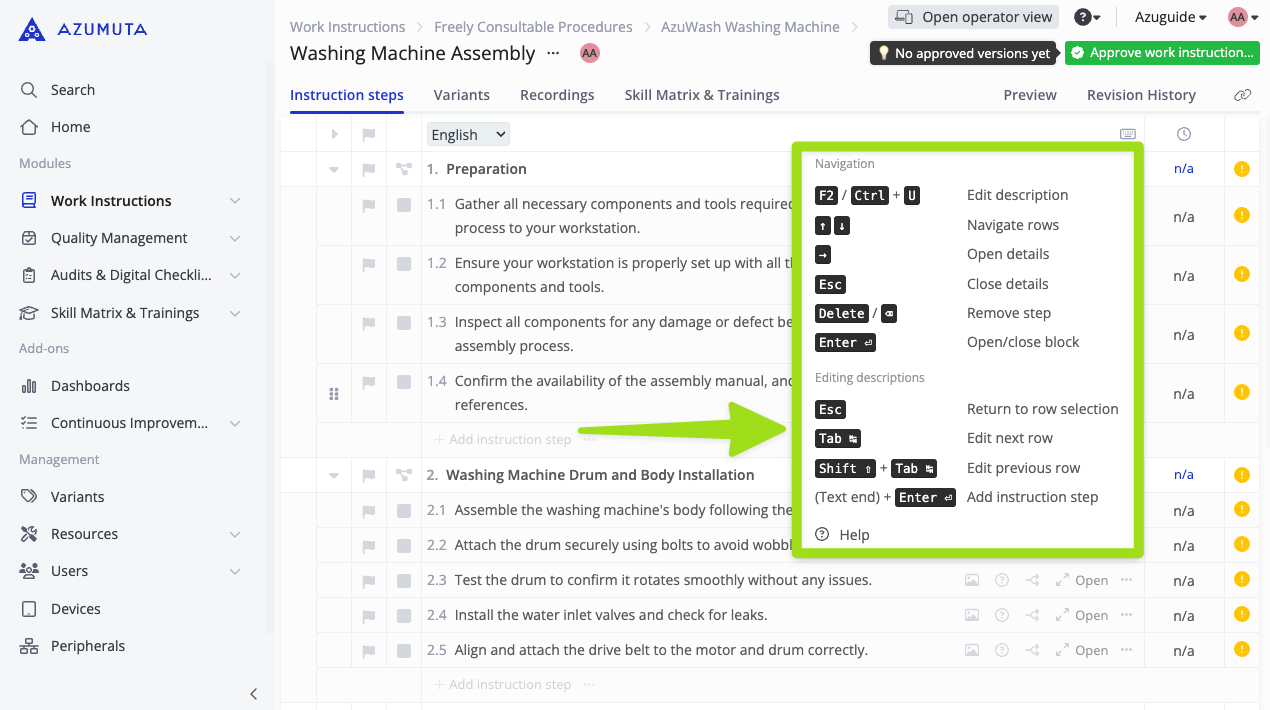Click the image icon on step 2.3
The width and height of the screenshot is (1270, 710).
[971, 580]
